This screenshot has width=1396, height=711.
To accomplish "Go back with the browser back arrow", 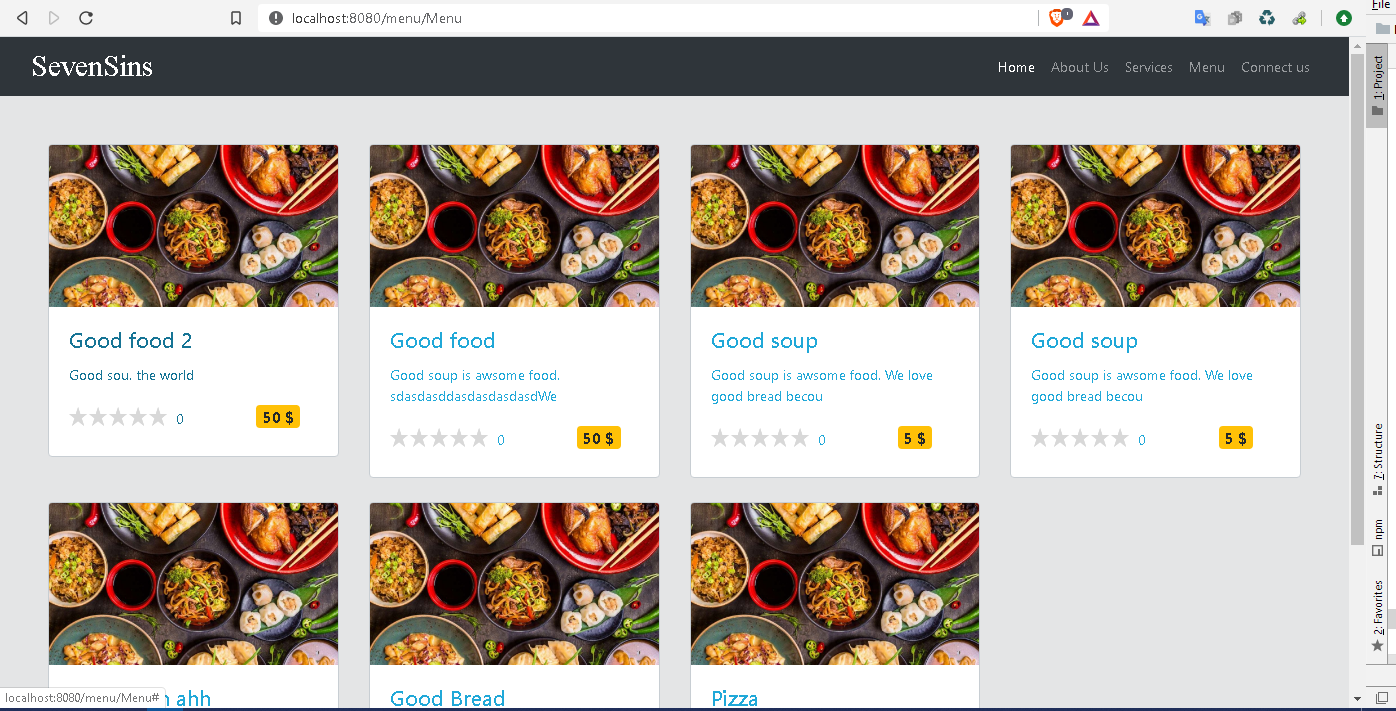I will 22,18.
